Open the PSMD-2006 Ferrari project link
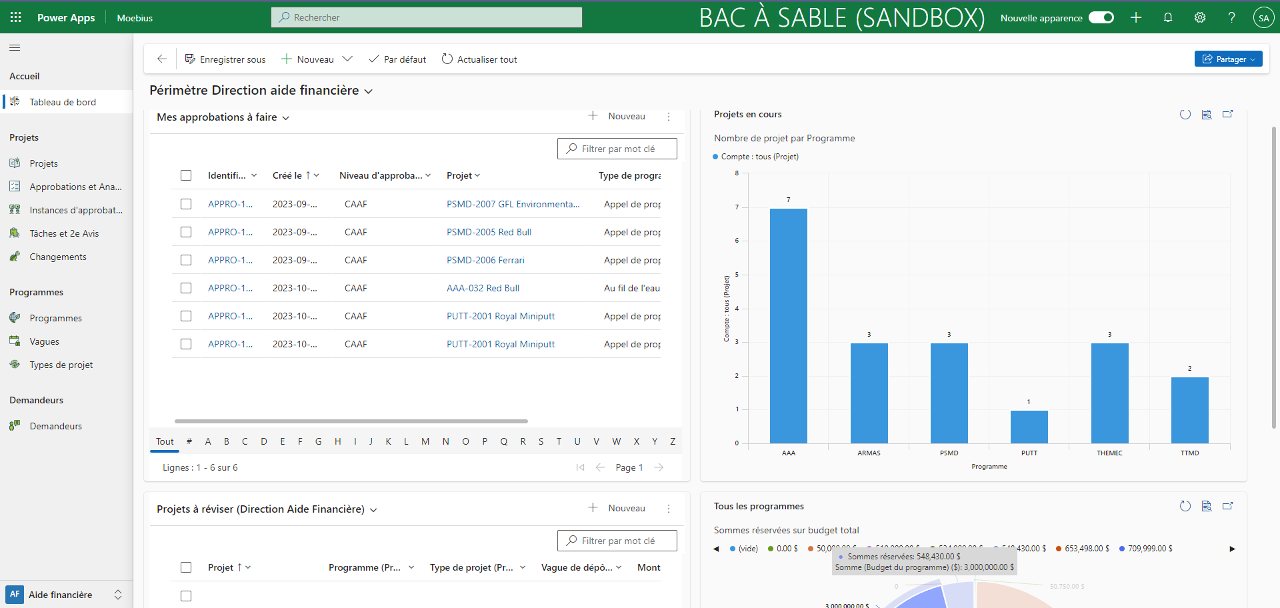This screenshot has height=608, width=1280. [x=486, y=260]
